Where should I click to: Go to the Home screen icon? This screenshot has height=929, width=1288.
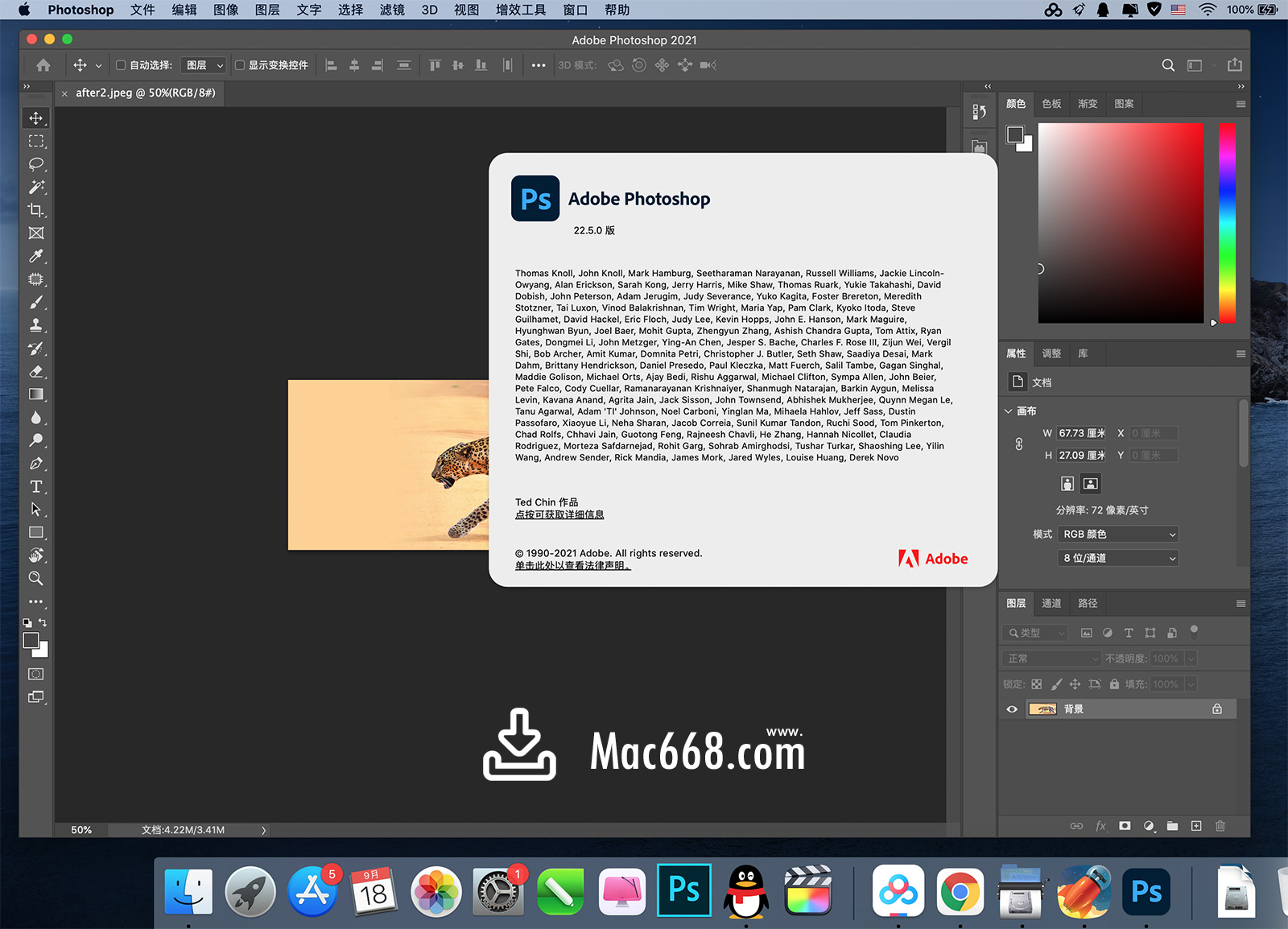click(43, 65)
